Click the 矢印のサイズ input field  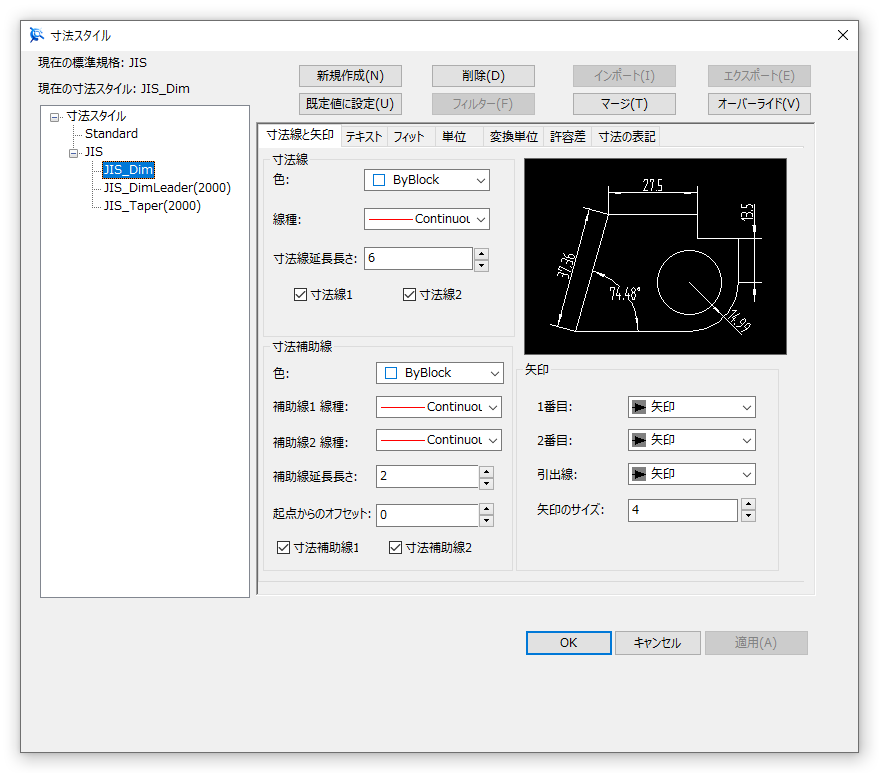[x=683, y=510]
